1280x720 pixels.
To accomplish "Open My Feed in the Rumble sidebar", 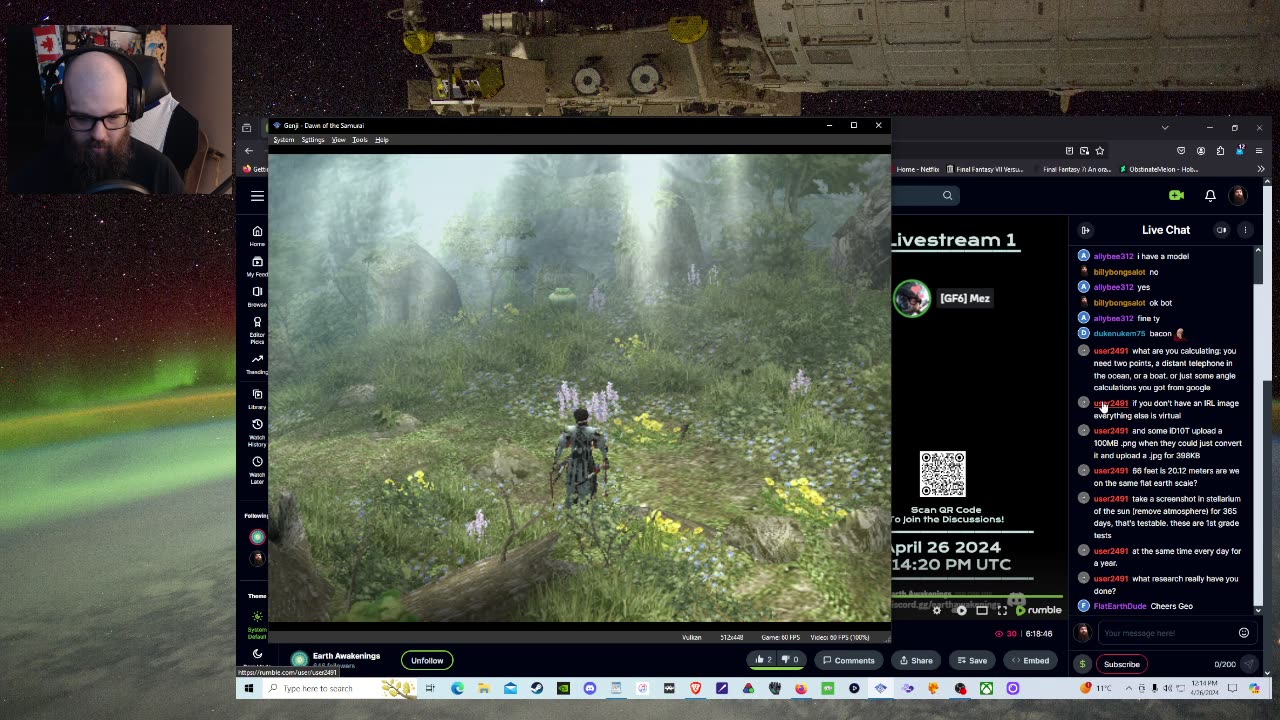I will click(x=257, y=266).
